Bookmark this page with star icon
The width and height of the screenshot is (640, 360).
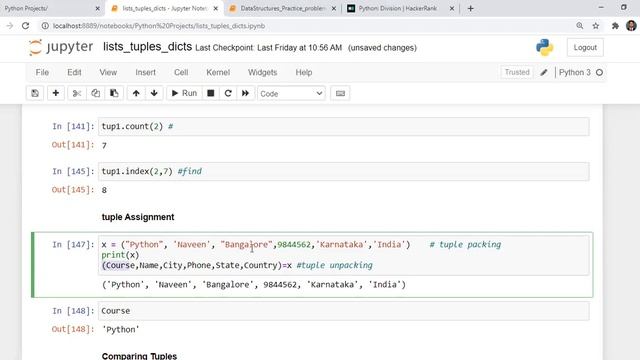pyautogui.click(x=596, y=26)
